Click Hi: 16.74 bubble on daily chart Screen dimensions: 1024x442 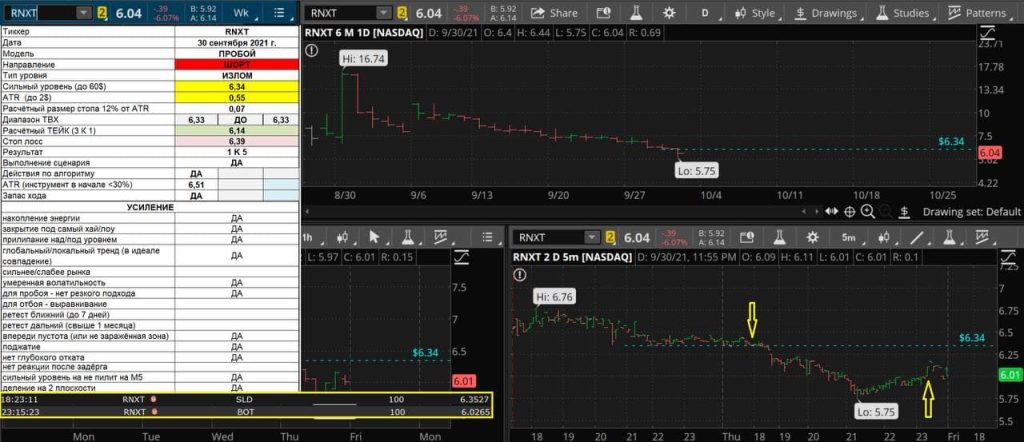[364, 59]
